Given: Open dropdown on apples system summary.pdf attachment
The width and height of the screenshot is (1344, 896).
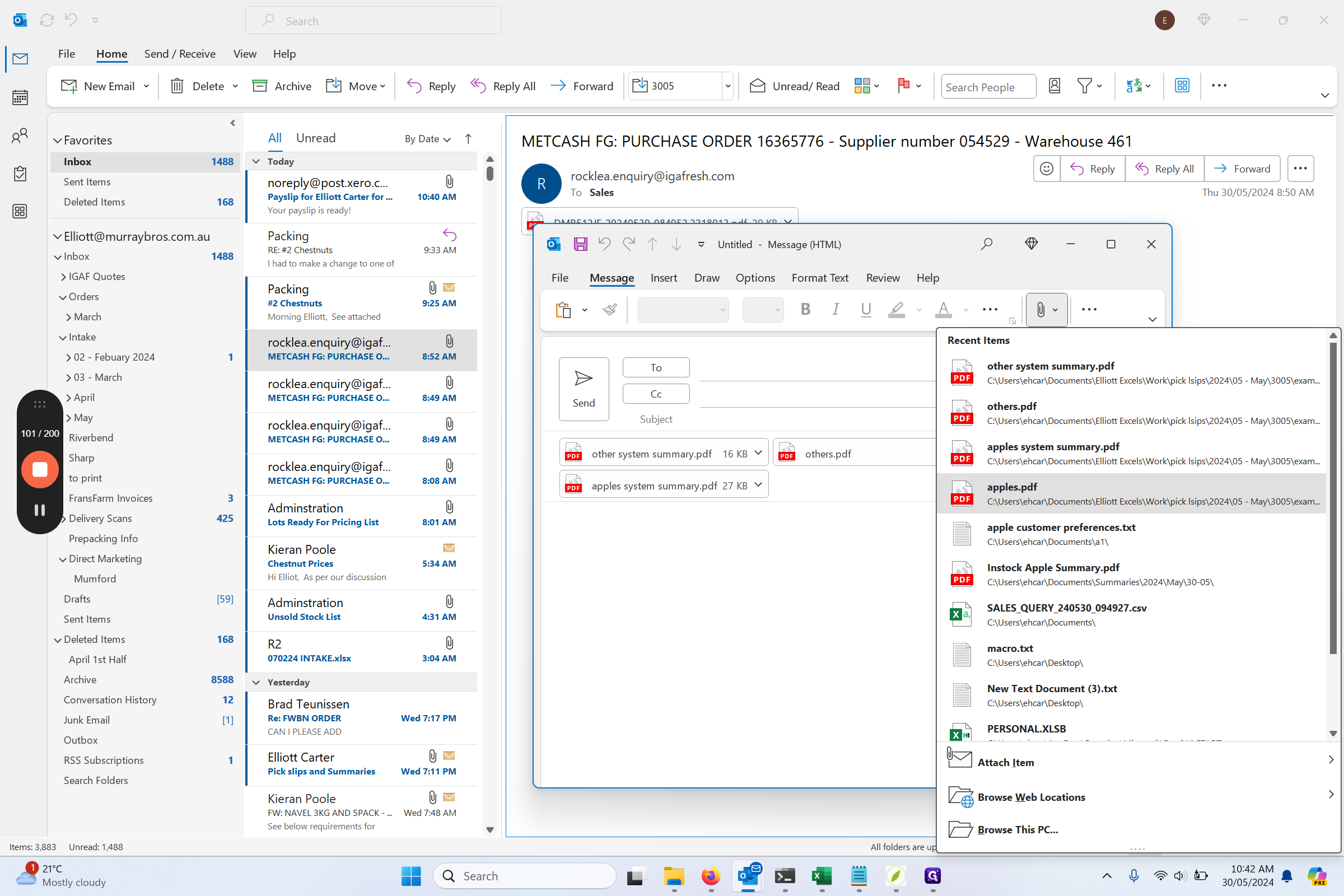Looking at the screenshot, I should pos(758,484).
